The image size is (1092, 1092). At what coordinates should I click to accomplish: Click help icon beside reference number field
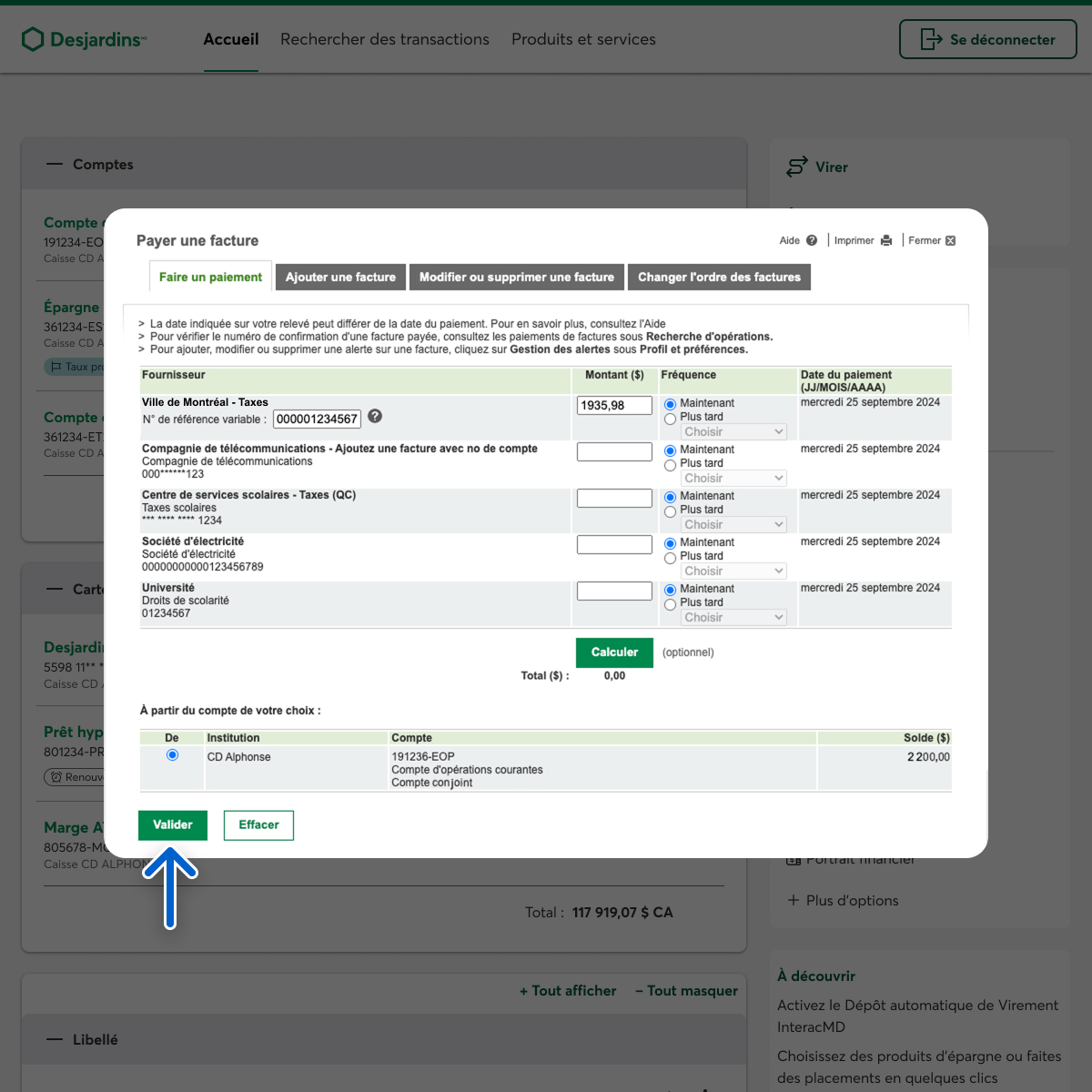[375, 416]
